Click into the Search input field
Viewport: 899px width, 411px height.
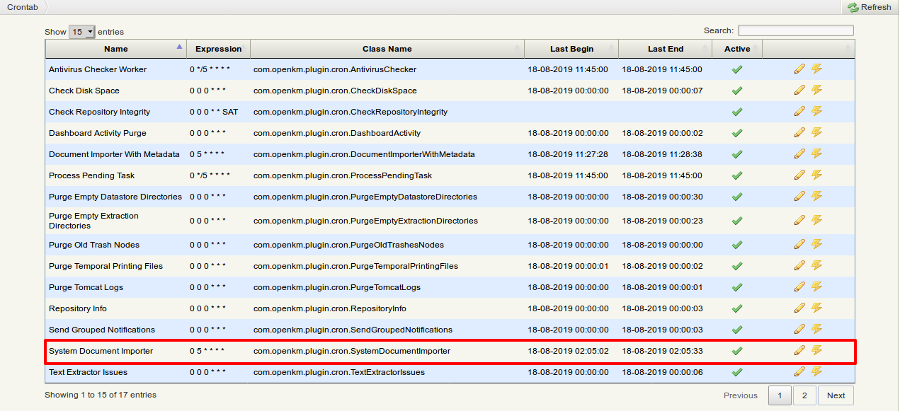[x=795, y=31]
